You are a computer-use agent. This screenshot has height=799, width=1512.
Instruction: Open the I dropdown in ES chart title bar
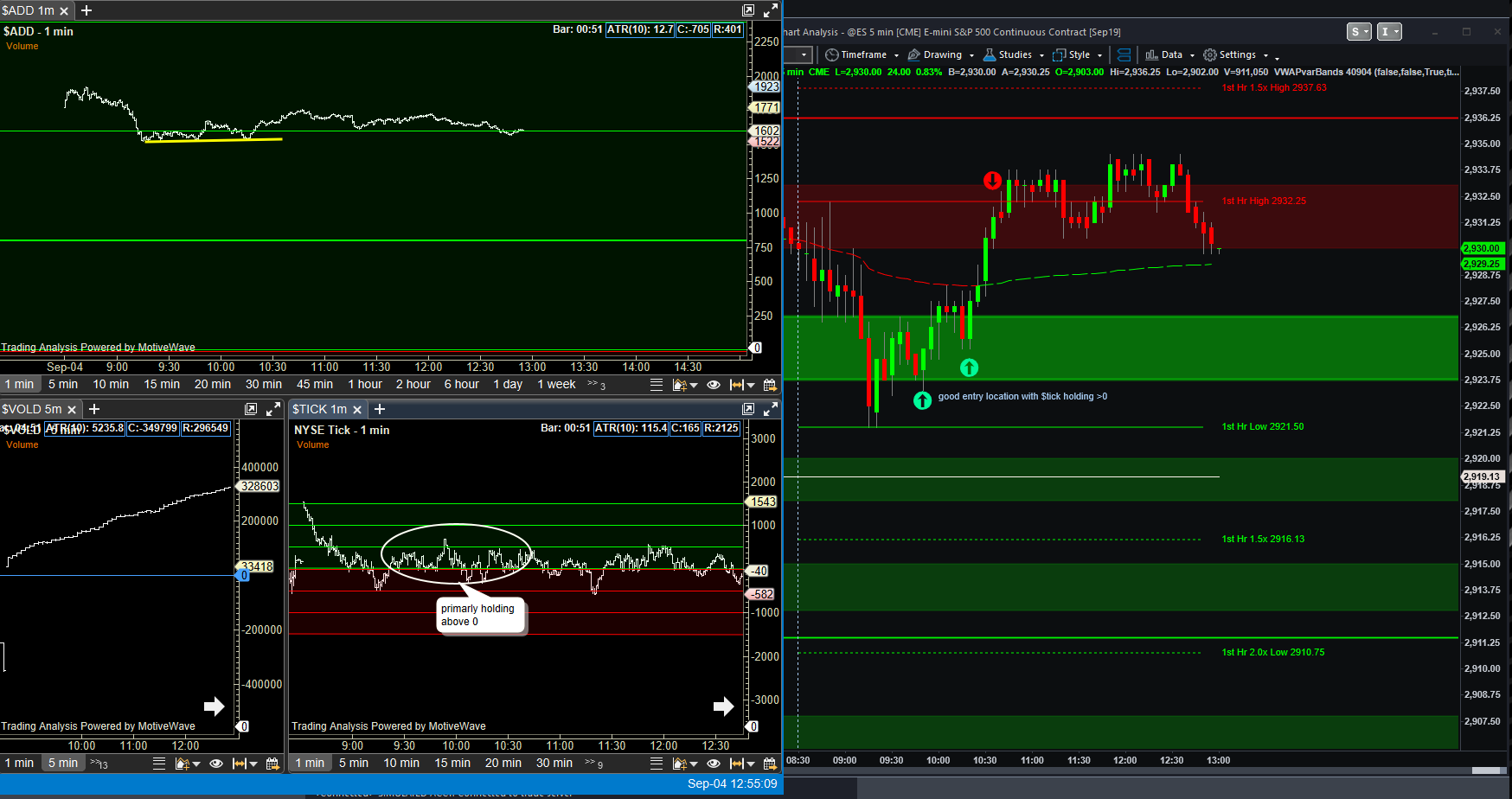[1389, 32]
